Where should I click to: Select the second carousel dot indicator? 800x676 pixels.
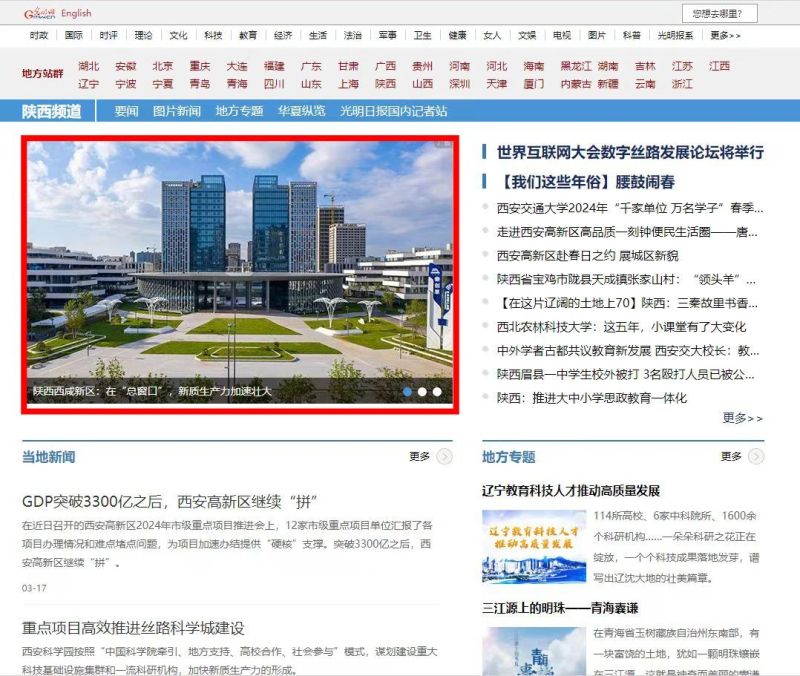click(x=423, y=392)
